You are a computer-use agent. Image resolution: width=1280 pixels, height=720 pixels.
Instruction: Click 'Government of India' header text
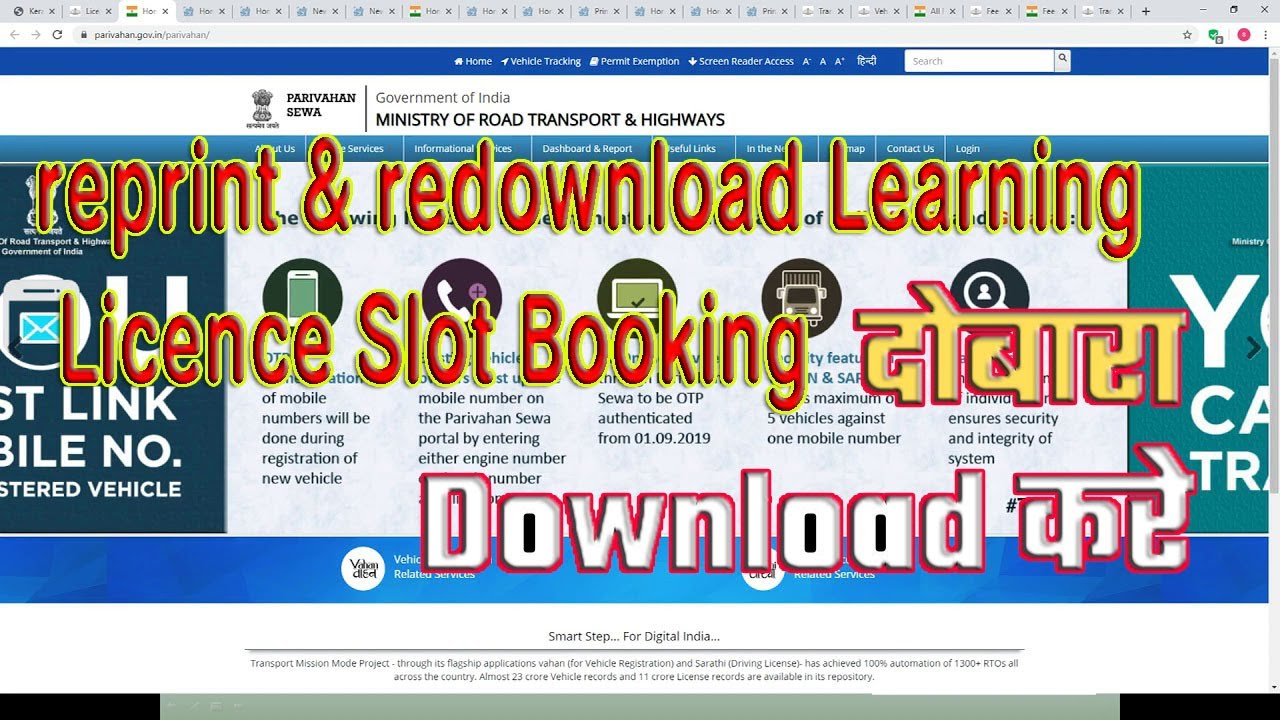442,98
